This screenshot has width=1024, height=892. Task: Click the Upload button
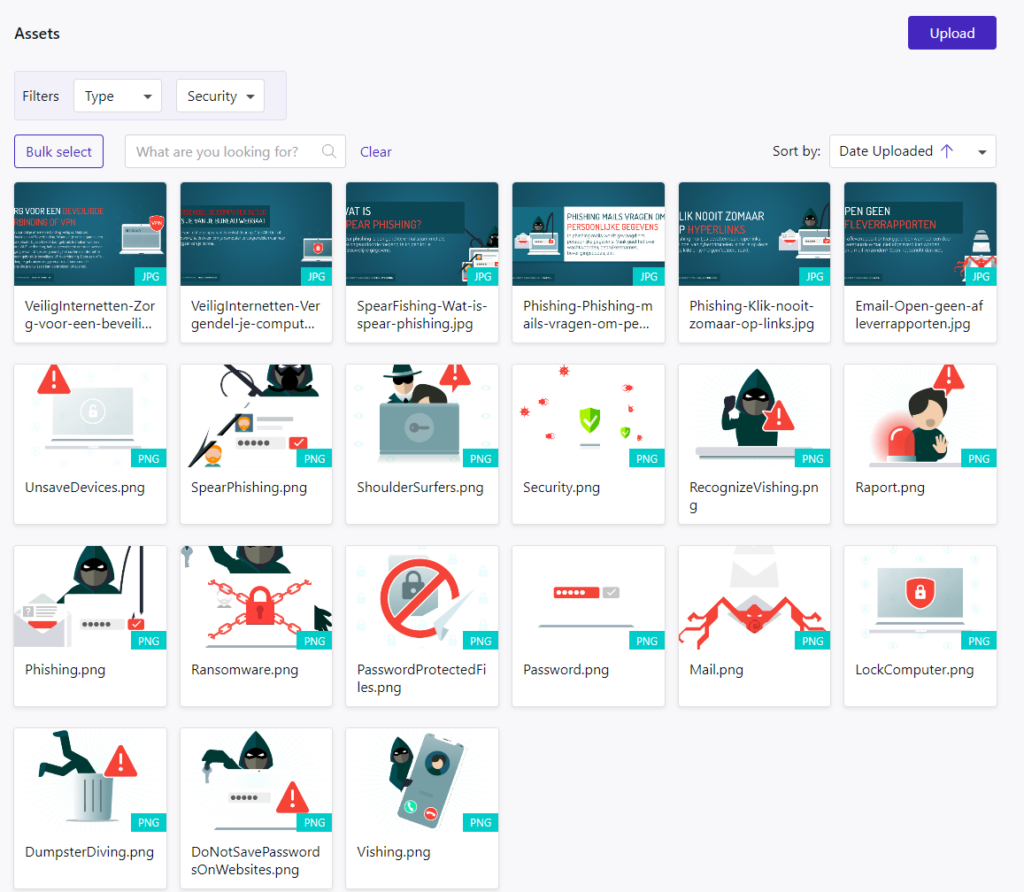pos(951,33)
